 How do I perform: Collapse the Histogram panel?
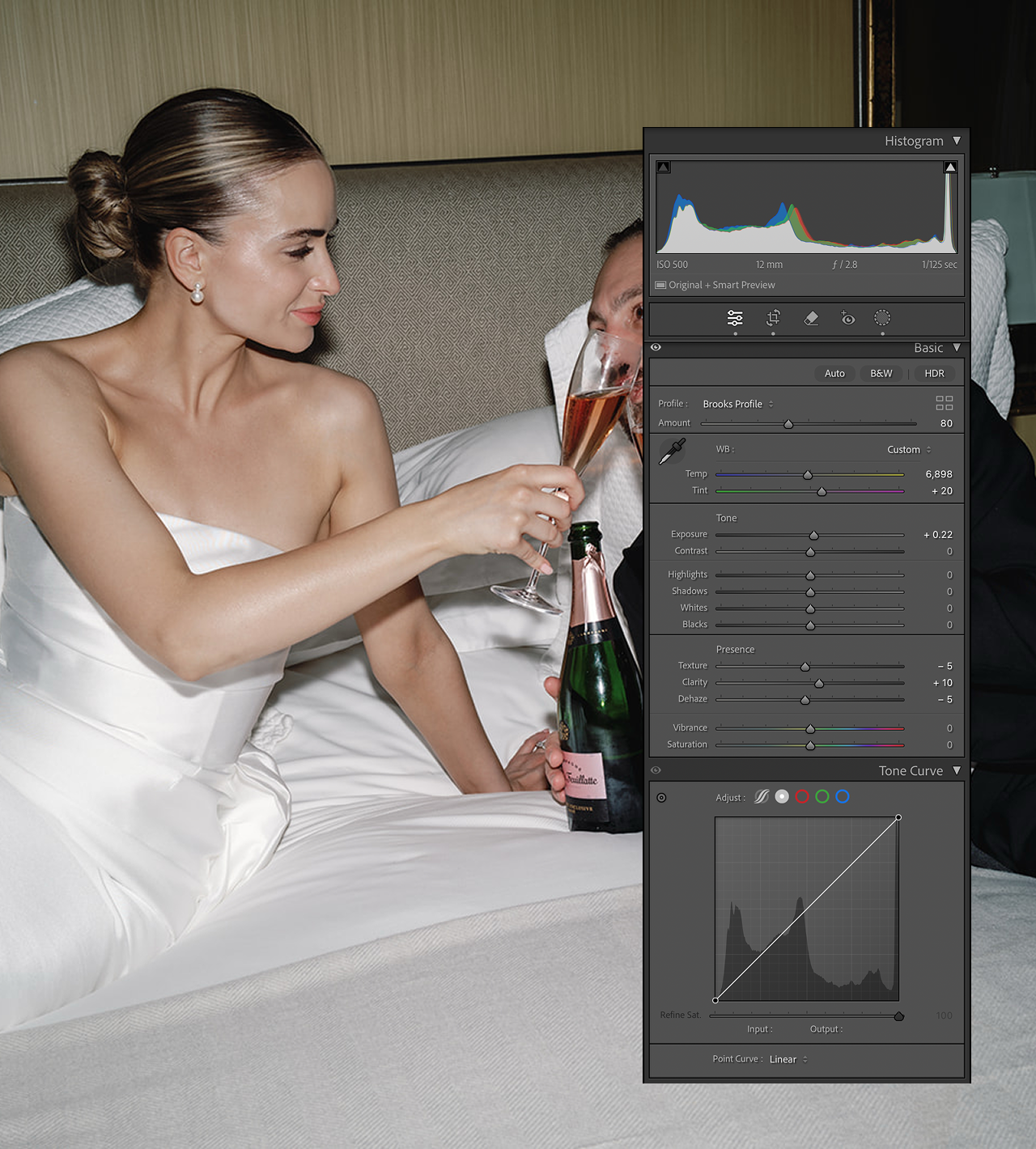coord(957,141)
